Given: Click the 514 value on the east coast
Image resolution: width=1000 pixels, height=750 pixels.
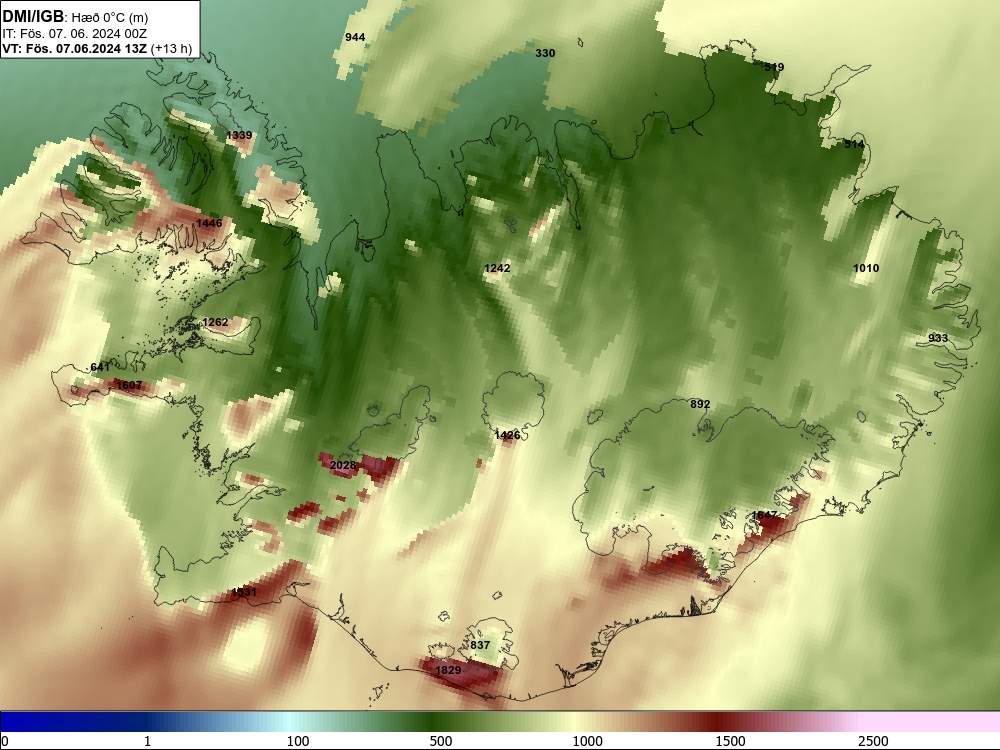Looking at the screenshot, I should 854,144.
